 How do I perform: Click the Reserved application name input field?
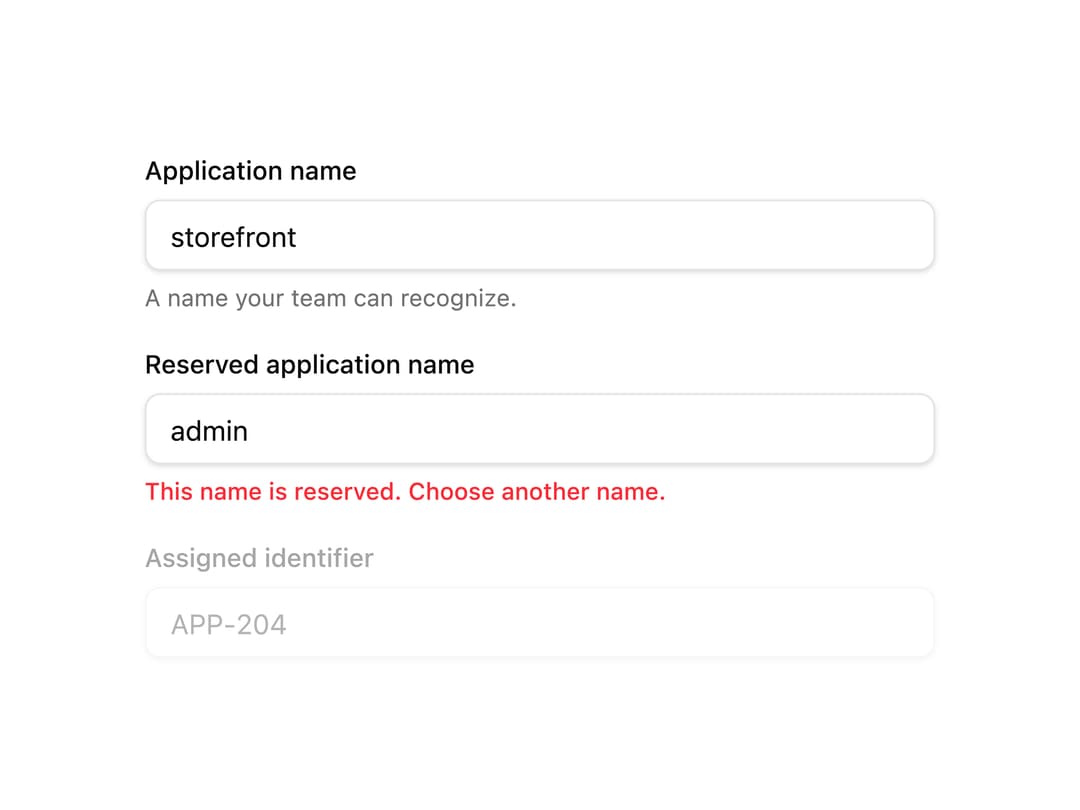click(x=539, y=429)
